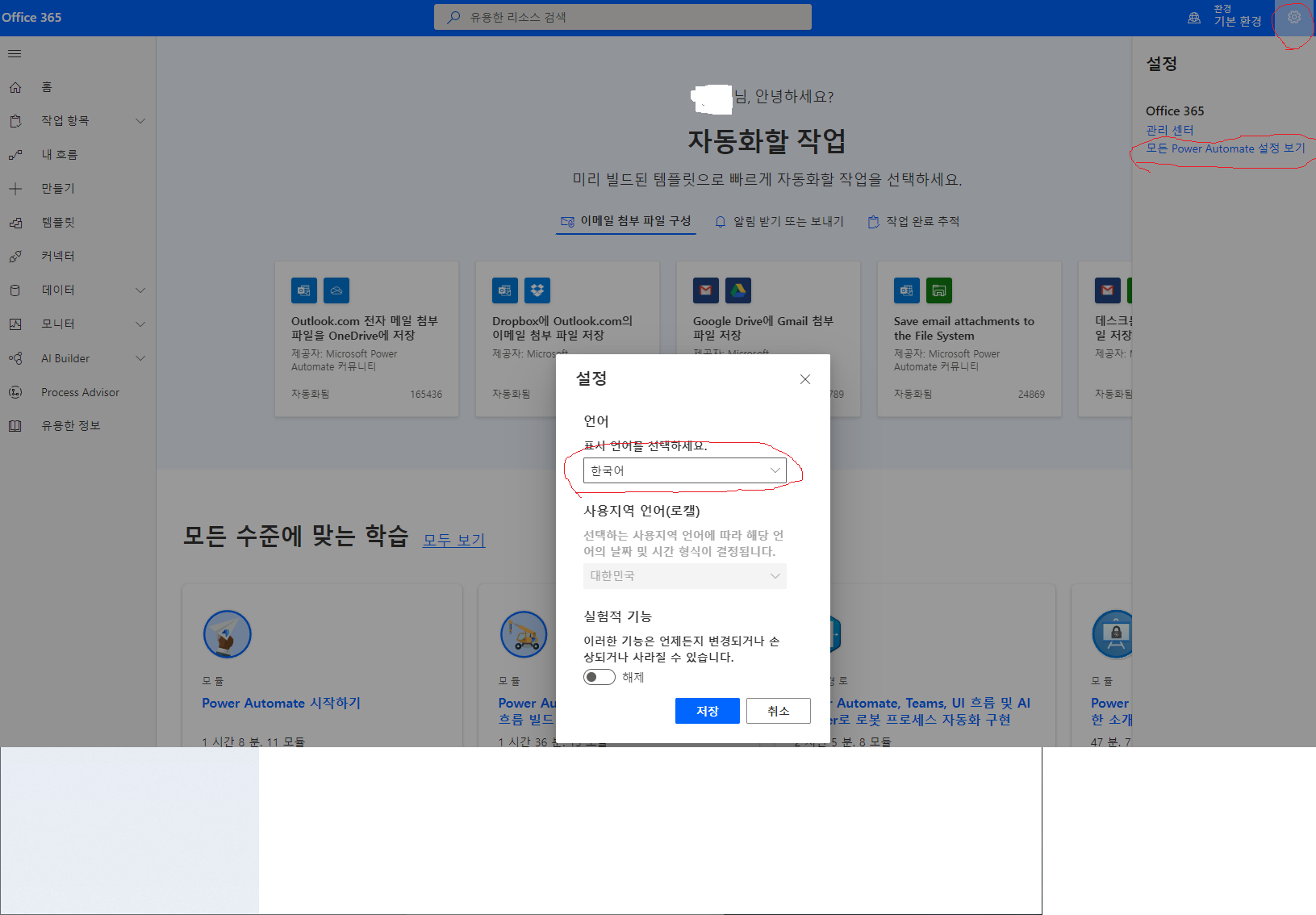
Task: Click the 커넥터 sidebar entry
Action: [58, 257]
